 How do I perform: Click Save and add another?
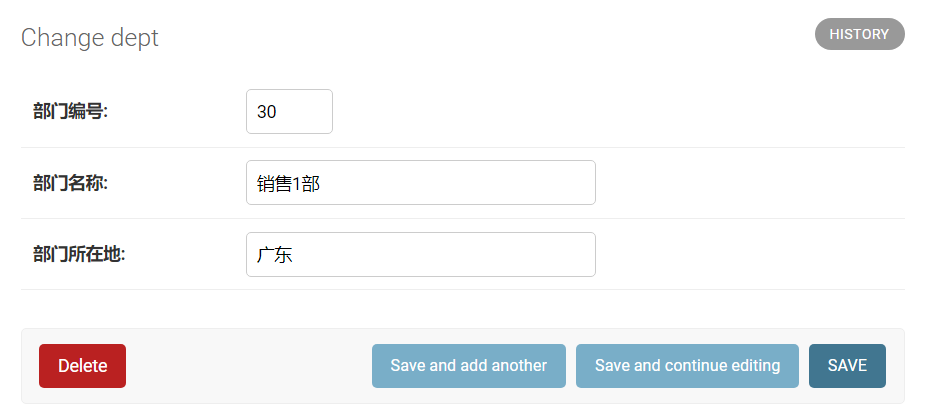(468, 366)
